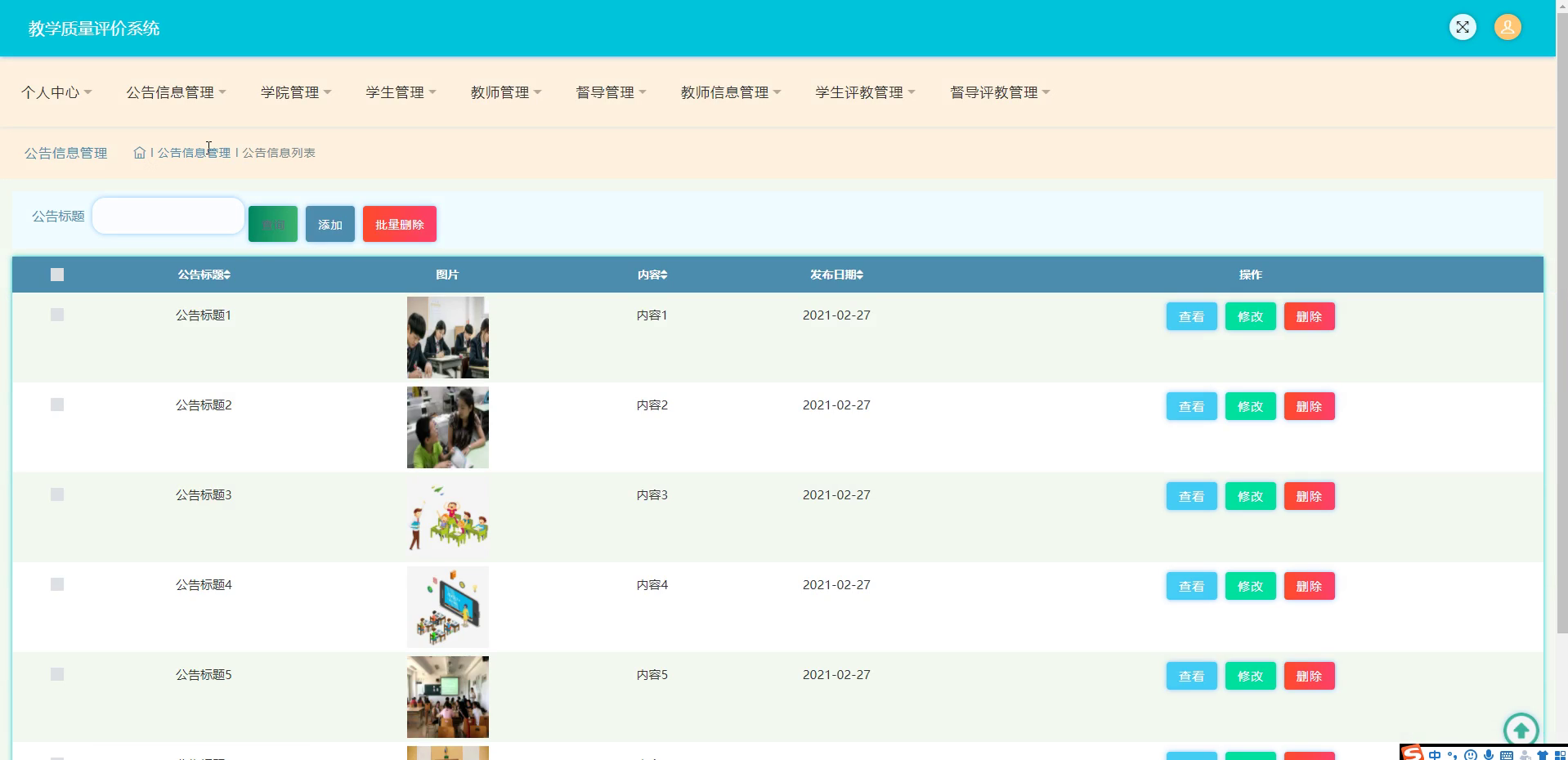Open thumbnail image of 公告标题2
Viewport: 1568px width, 760px height.
point(448,427)
